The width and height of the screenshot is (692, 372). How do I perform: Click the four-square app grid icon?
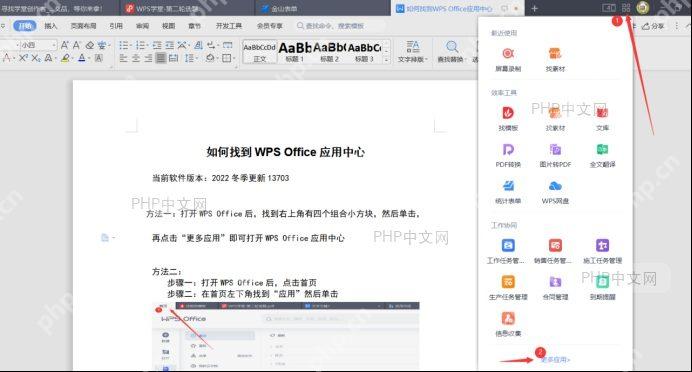(x=626, y=8)
